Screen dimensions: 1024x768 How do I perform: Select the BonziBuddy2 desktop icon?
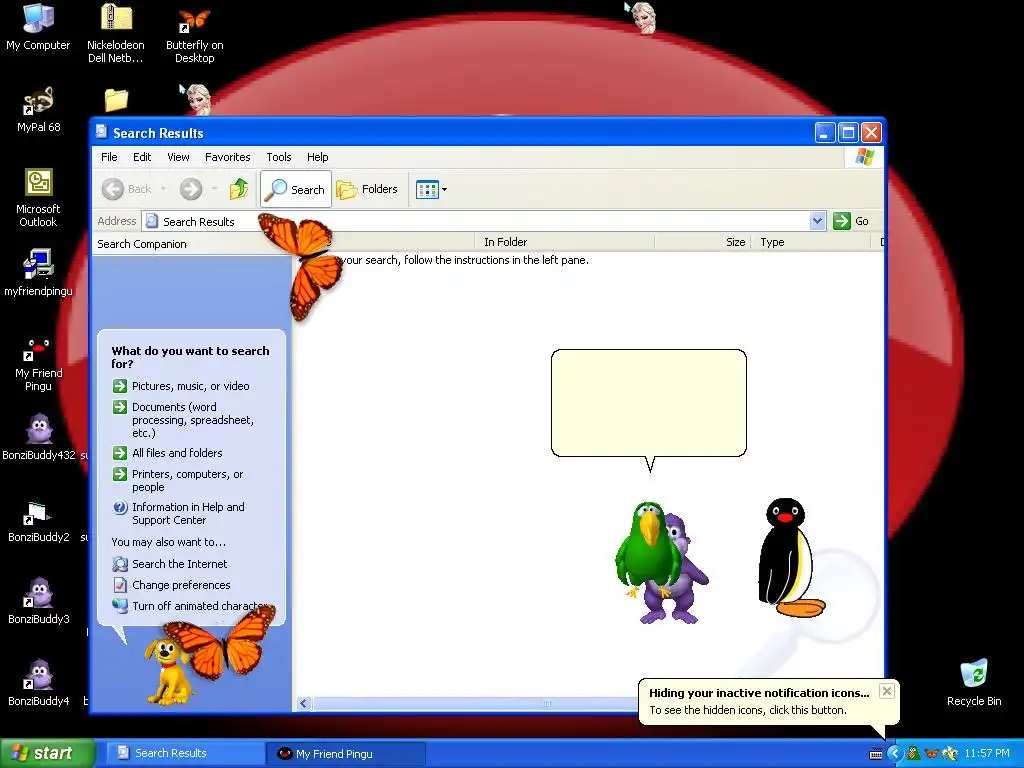coord(38,521)
